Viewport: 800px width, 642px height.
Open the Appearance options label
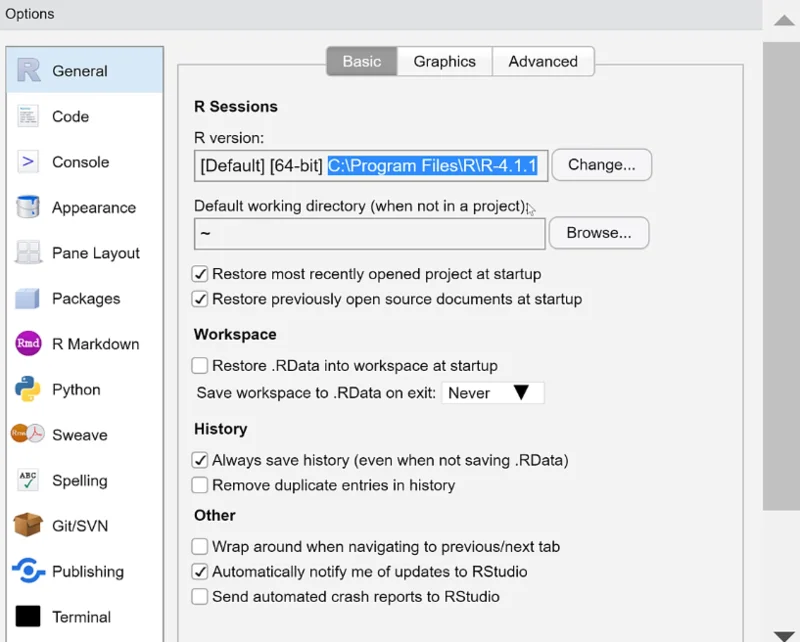tap(94, 208)
